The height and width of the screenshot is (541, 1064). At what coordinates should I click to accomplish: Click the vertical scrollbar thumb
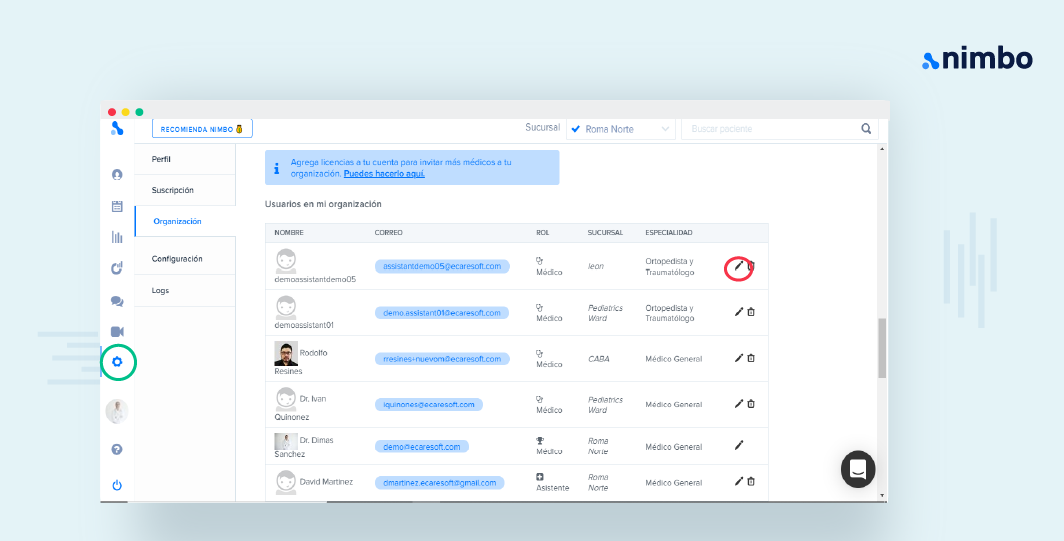pos(882,348)
